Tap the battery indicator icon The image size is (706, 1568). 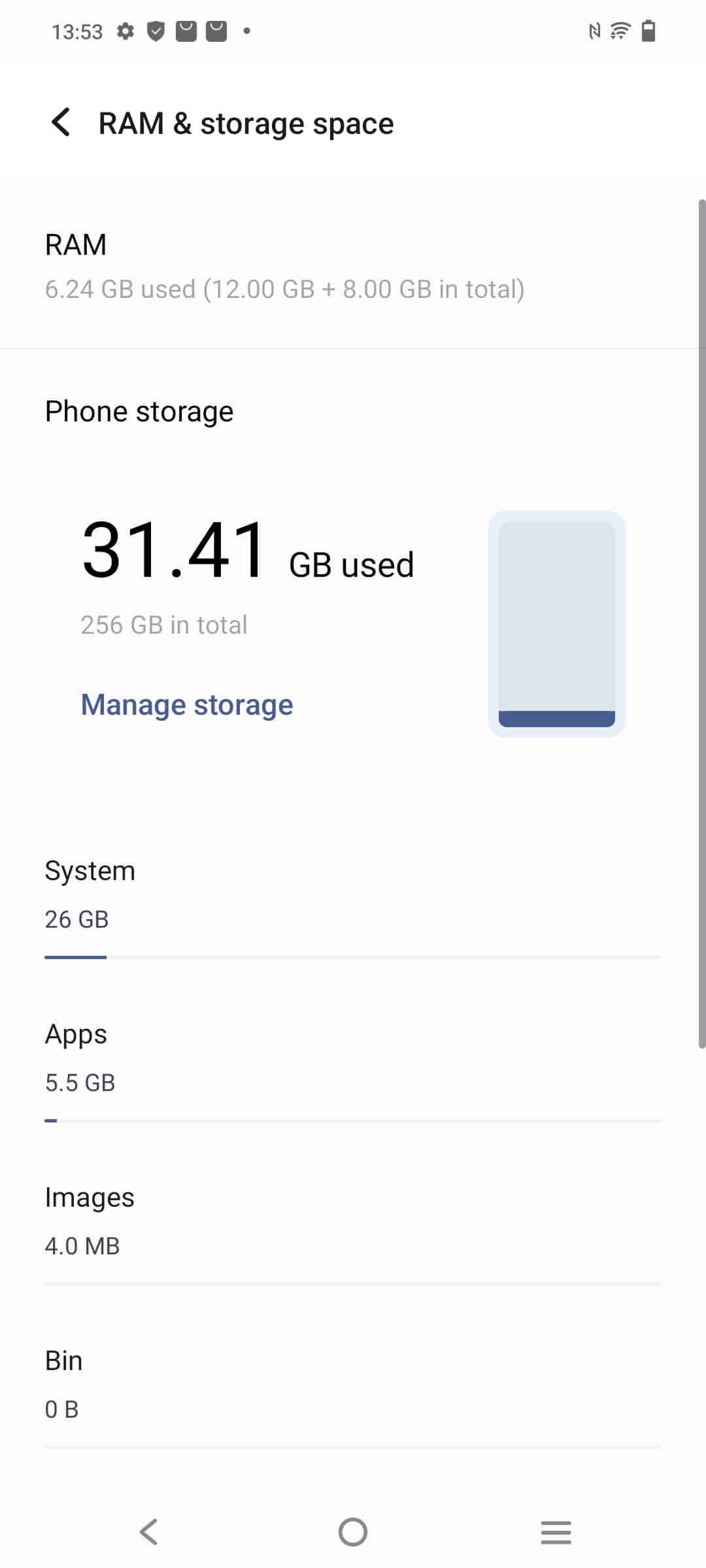648,31
